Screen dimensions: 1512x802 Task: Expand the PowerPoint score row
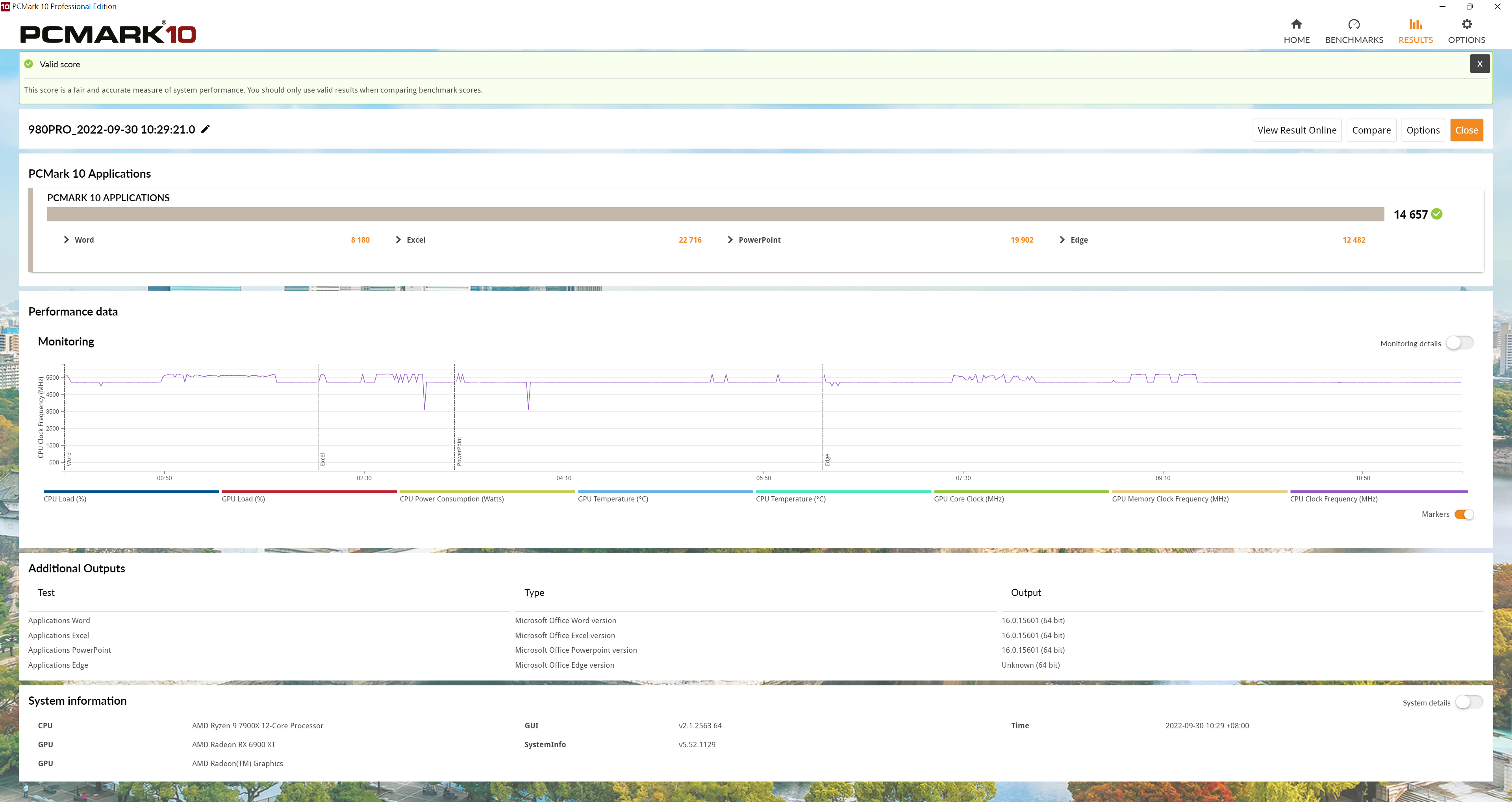point(730,239)
